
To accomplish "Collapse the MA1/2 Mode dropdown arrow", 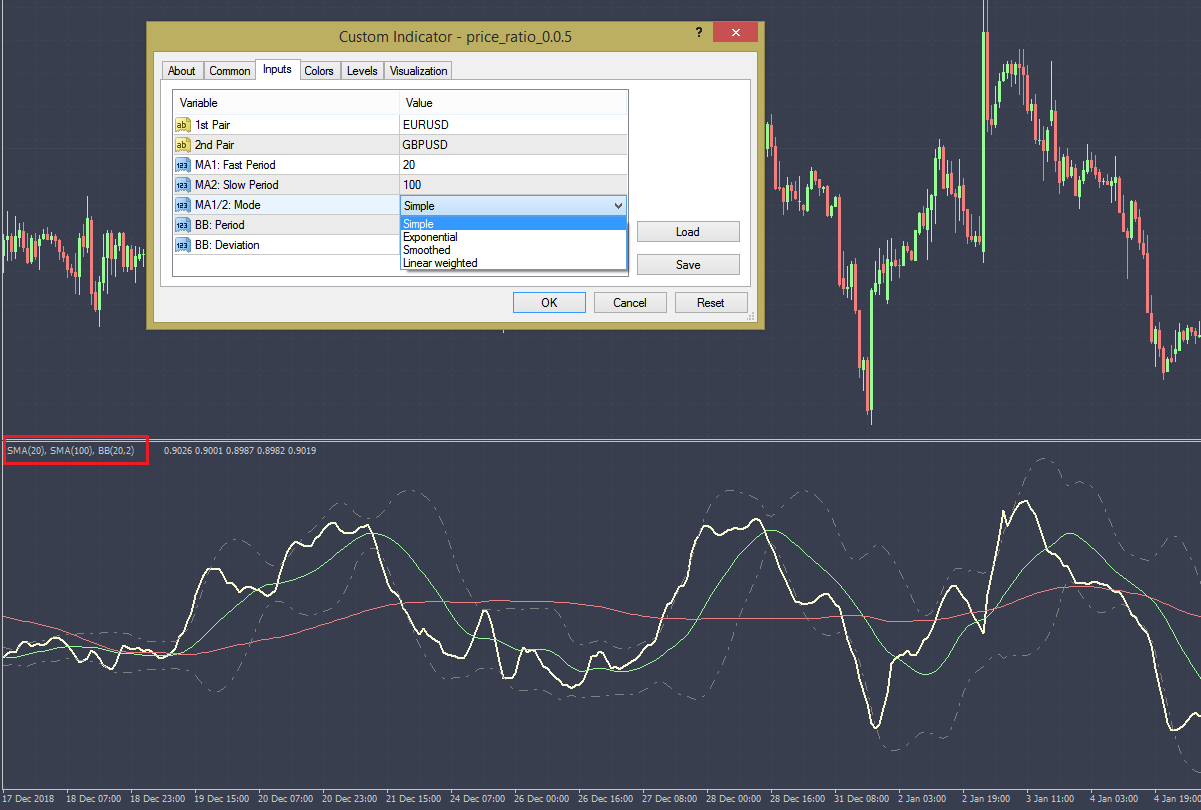I will pos(618,205).
